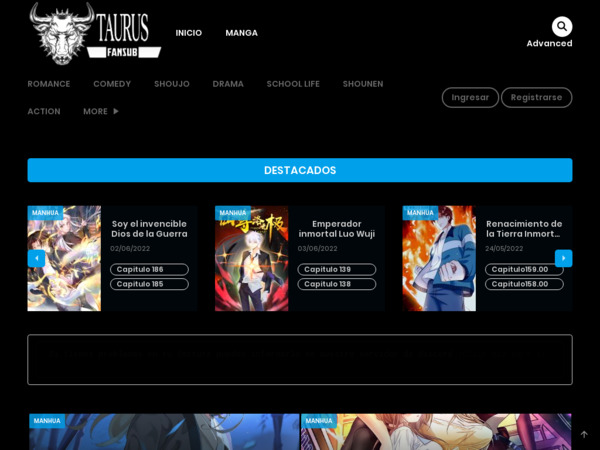Click MANHUA badge on Renacimiento cover

pyautogui.click(x=421, y=213)
